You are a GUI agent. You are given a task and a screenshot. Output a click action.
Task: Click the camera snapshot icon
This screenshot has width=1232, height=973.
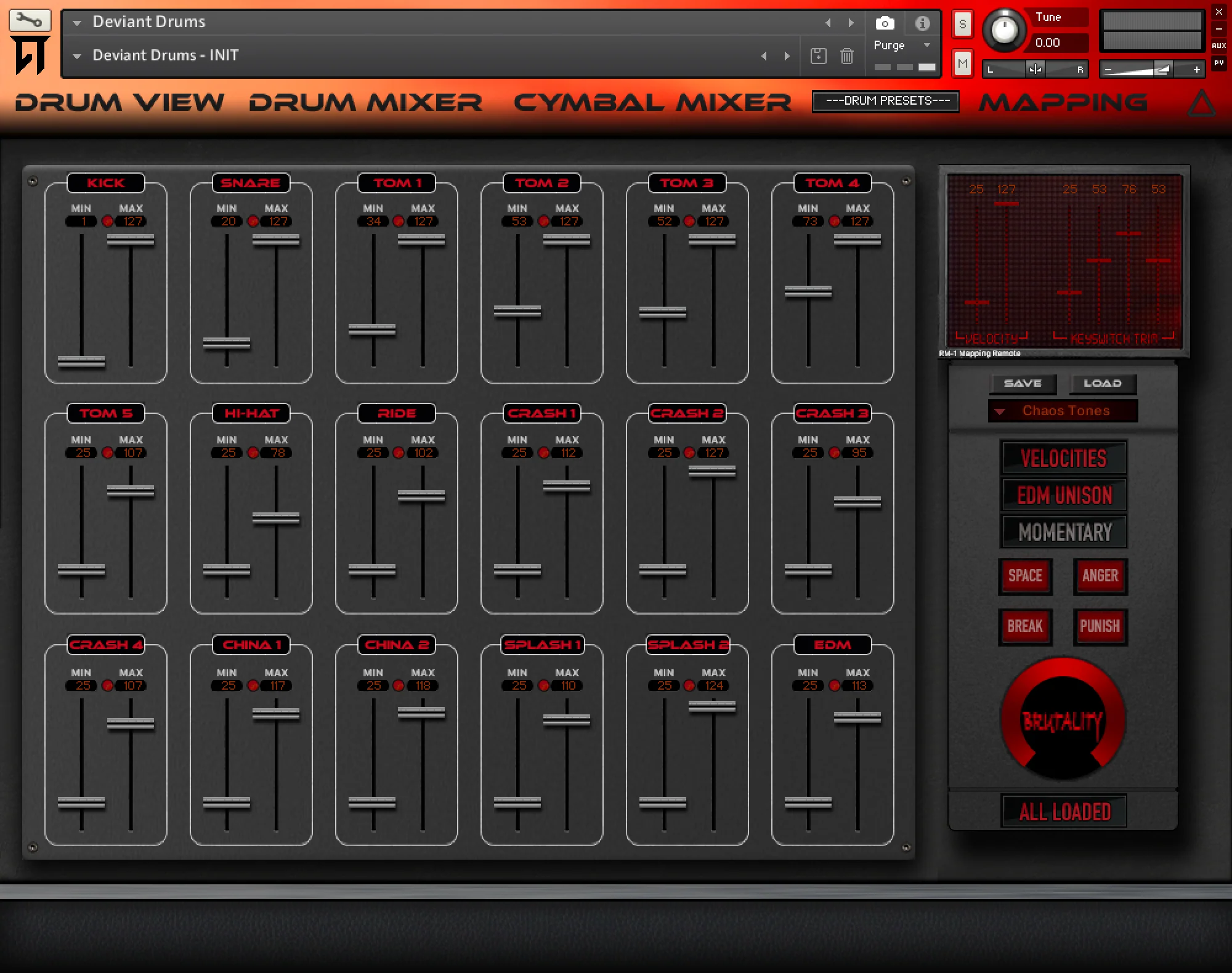tap(885, 23)
